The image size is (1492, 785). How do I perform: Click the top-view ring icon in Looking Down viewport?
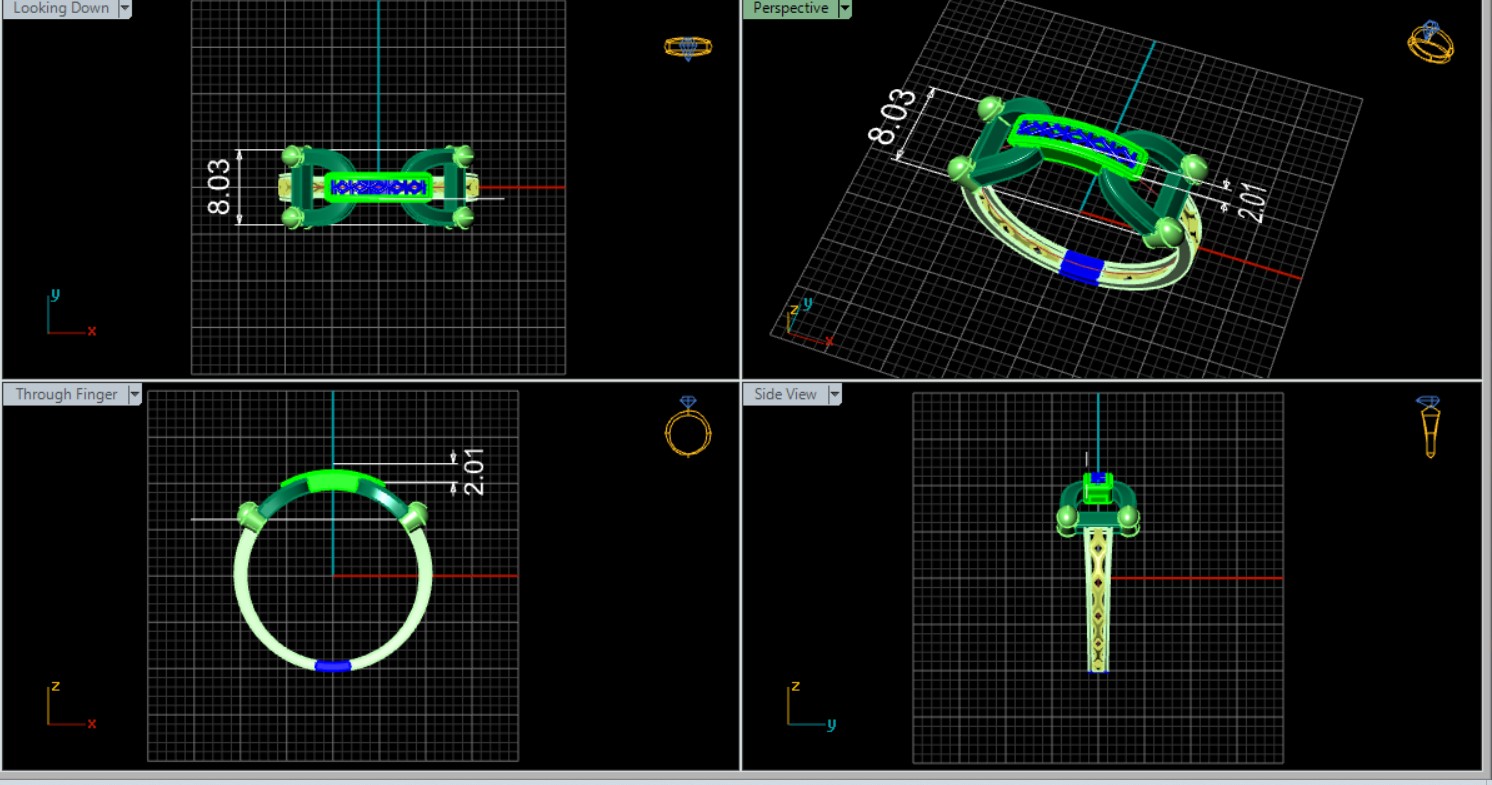coord(688,47)
